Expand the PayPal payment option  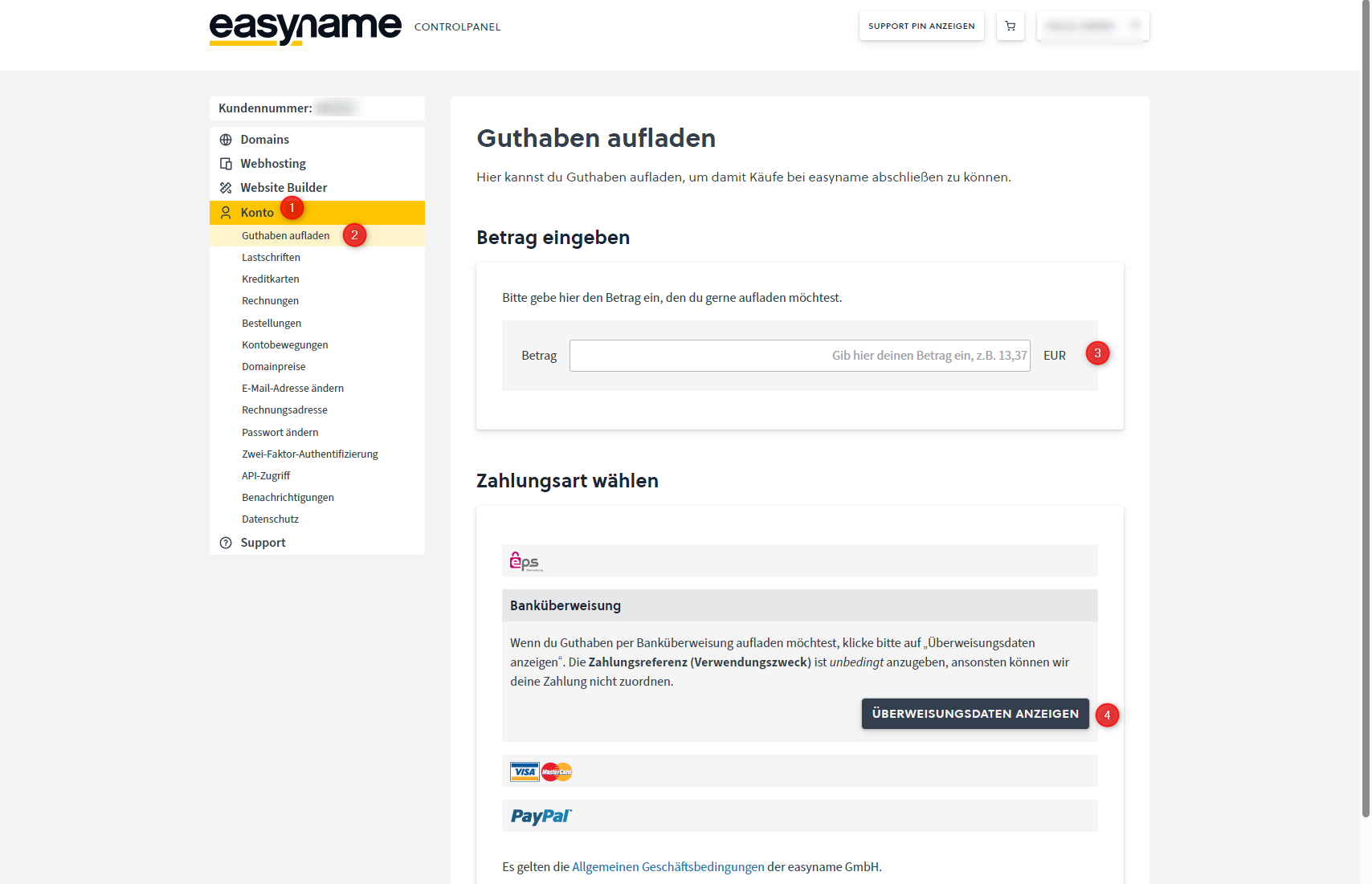tap(799, 816)
